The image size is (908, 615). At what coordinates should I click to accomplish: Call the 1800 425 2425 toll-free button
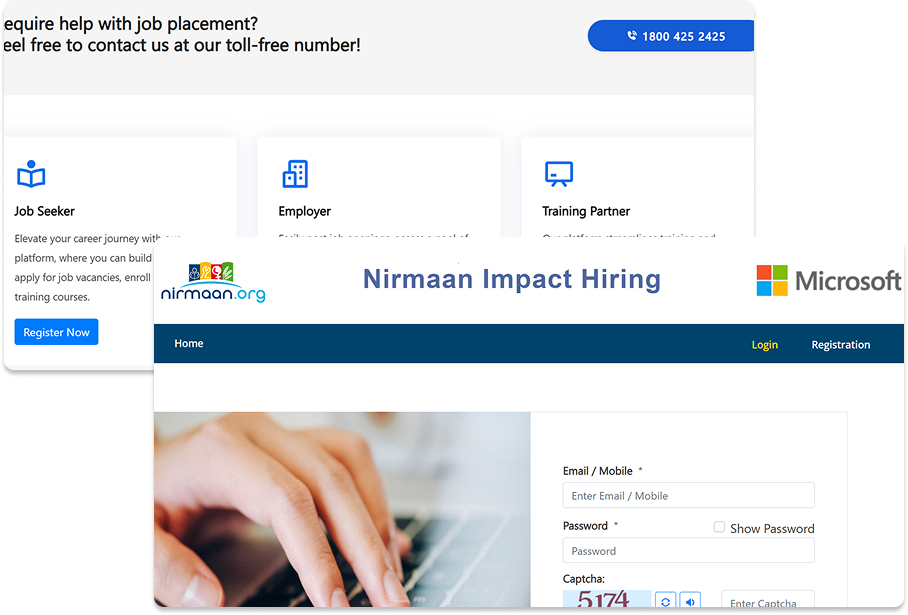tap(671, 35)
